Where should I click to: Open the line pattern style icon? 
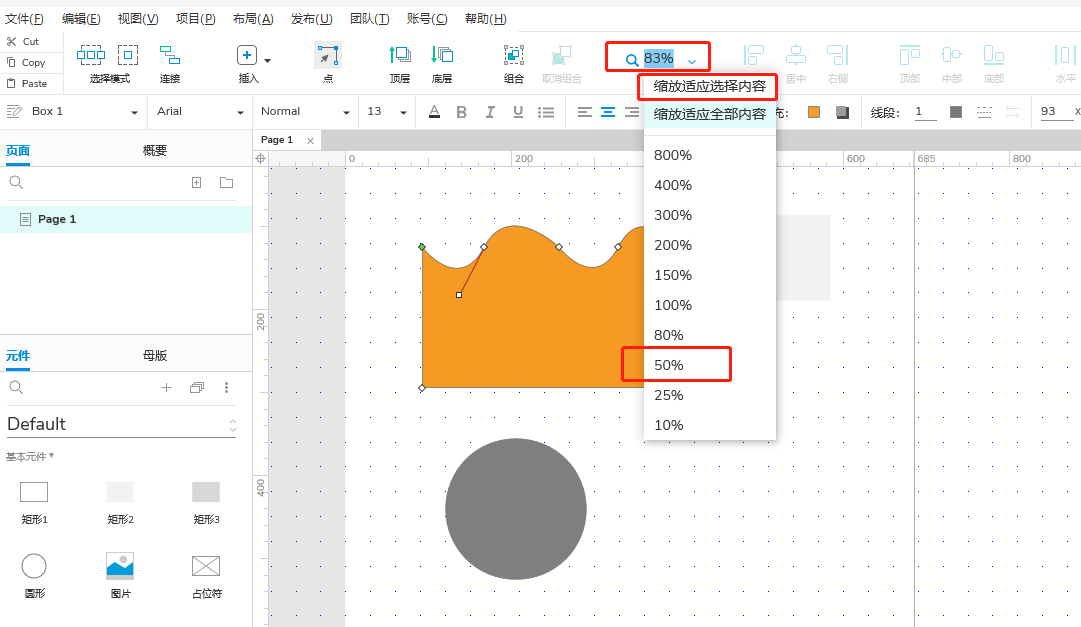[984, 112]
